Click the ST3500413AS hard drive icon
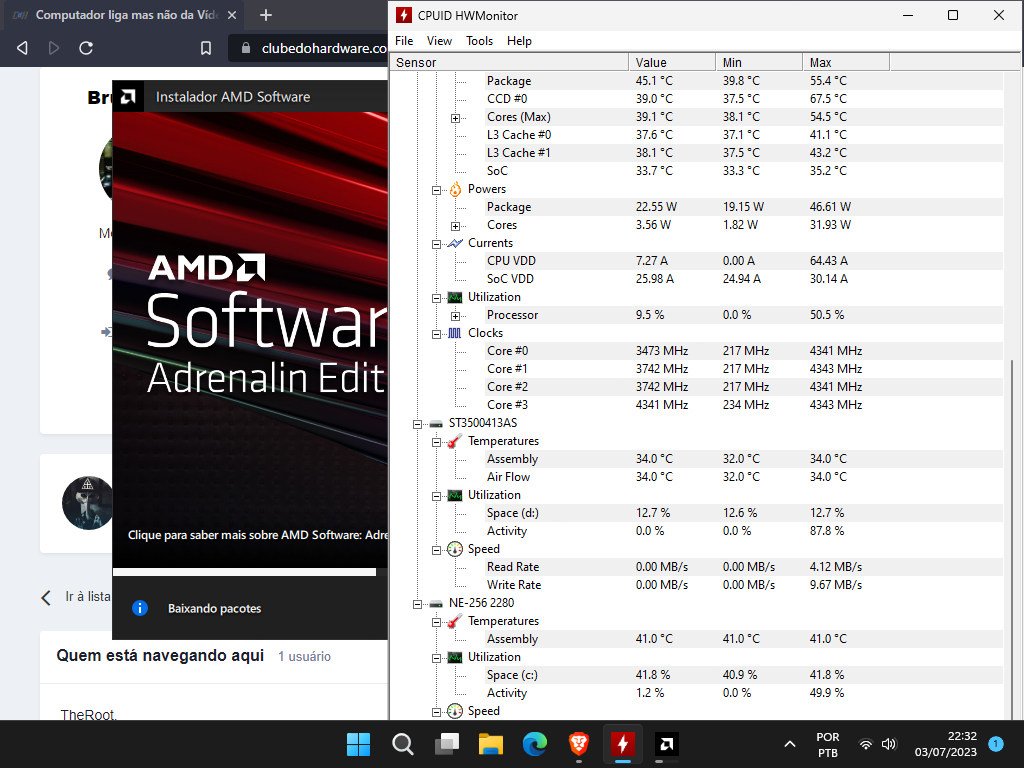The width and height of the screenshot is (1024, 768). (x=436, y=424)
